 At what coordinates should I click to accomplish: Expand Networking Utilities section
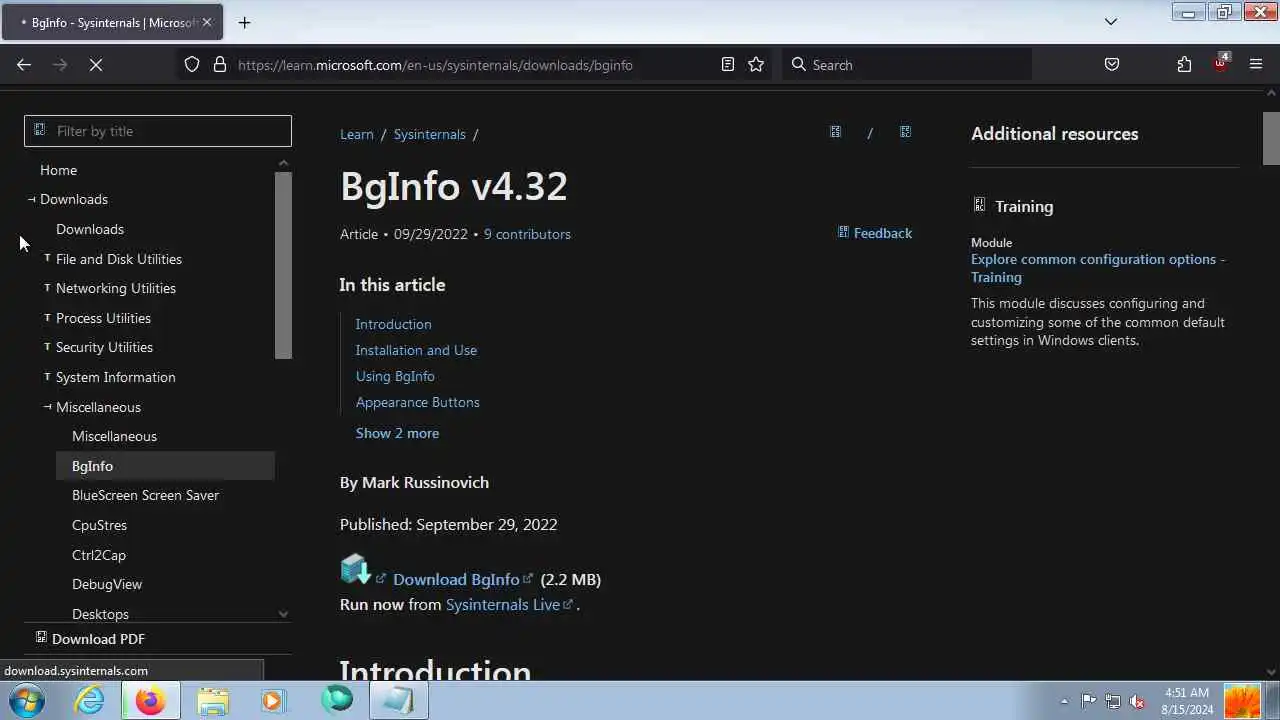[47, 287]
